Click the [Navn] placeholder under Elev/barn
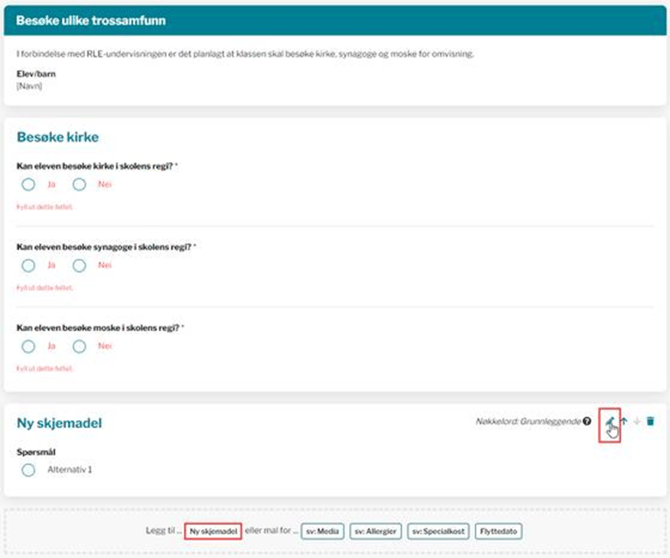The height and width of the screenshot is (558, 670). coord(29,87)
